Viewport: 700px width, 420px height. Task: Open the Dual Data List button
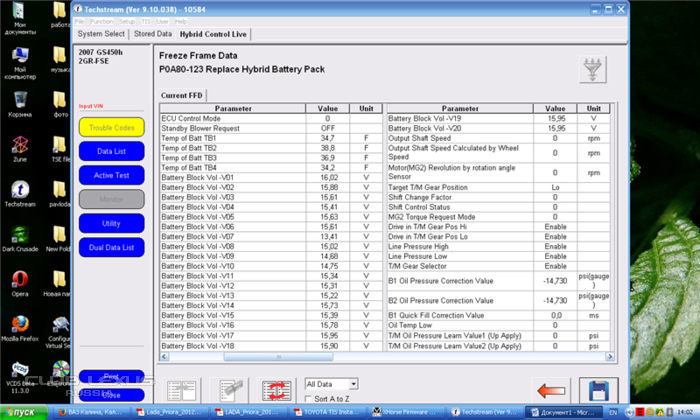tap(111, 246)
